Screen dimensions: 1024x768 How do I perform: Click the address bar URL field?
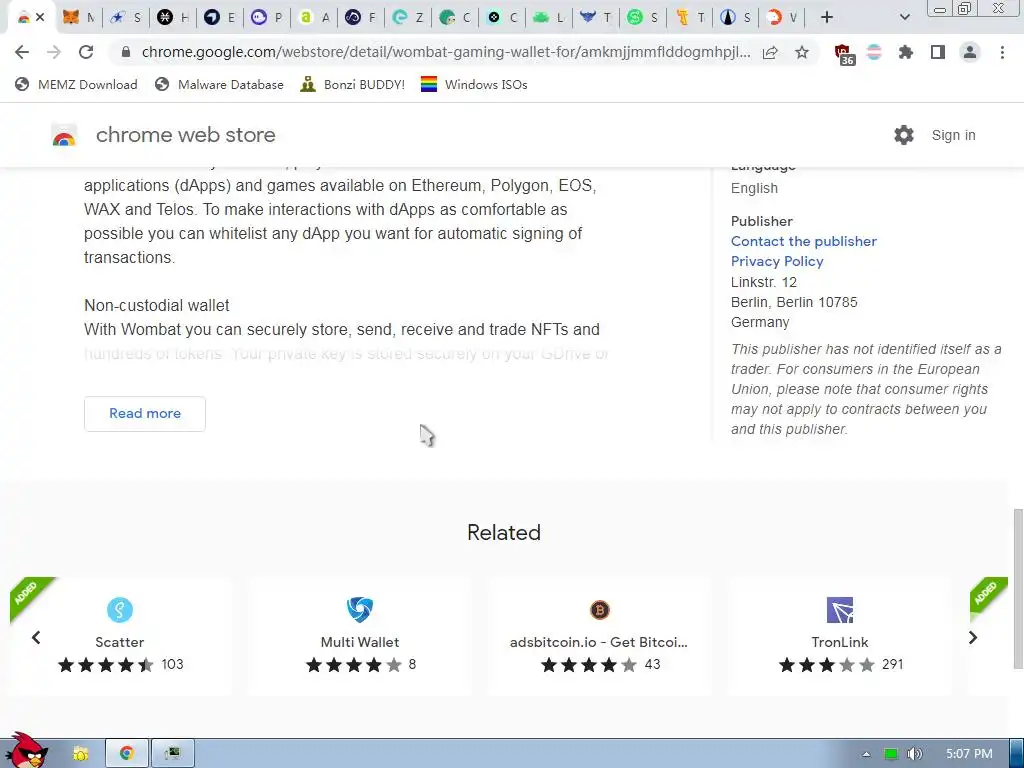pos(445,52)
